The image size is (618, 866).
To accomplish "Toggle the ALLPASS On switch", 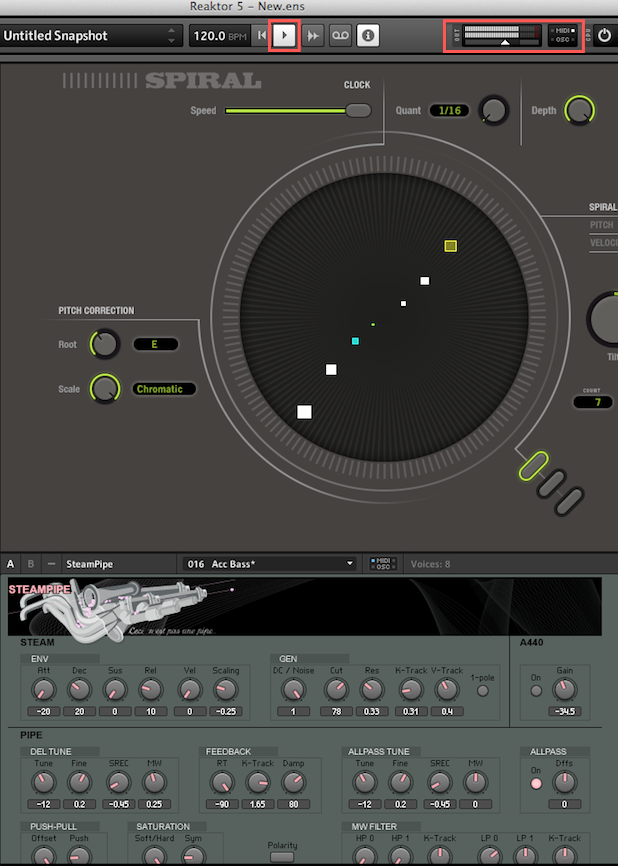I will pyautogui.click(x=536, y=782).
